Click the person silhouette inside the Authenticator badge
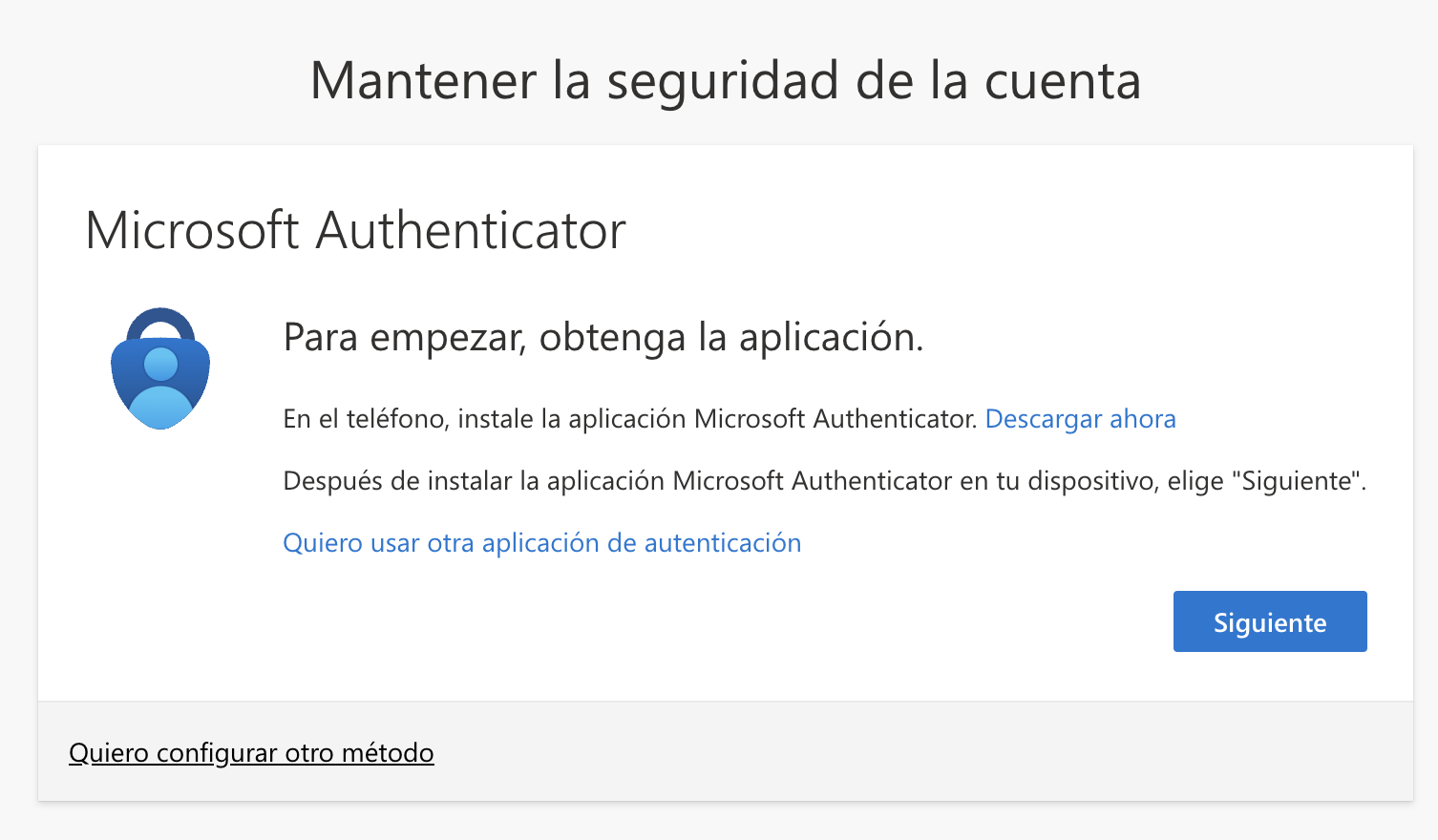The width and height of the screenshot is (1438, 840). coord(160,388)
